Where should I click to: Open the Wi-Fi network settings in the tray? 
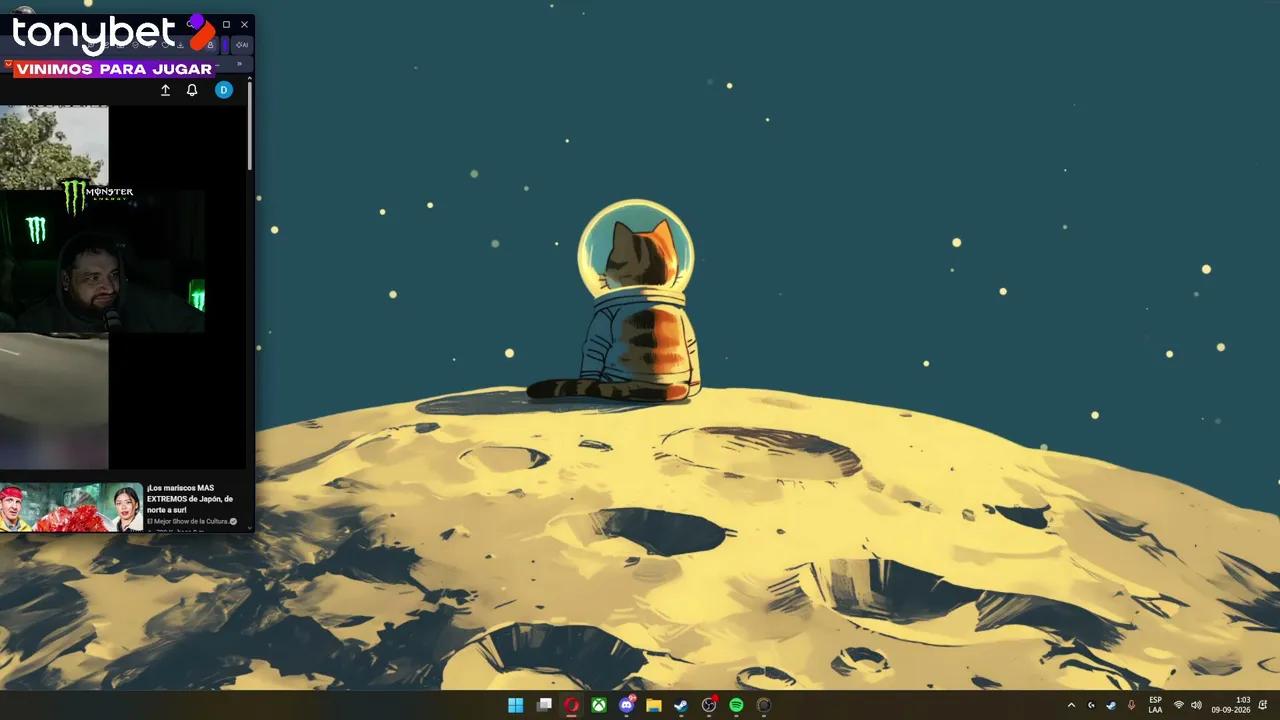click(1179, 705)
